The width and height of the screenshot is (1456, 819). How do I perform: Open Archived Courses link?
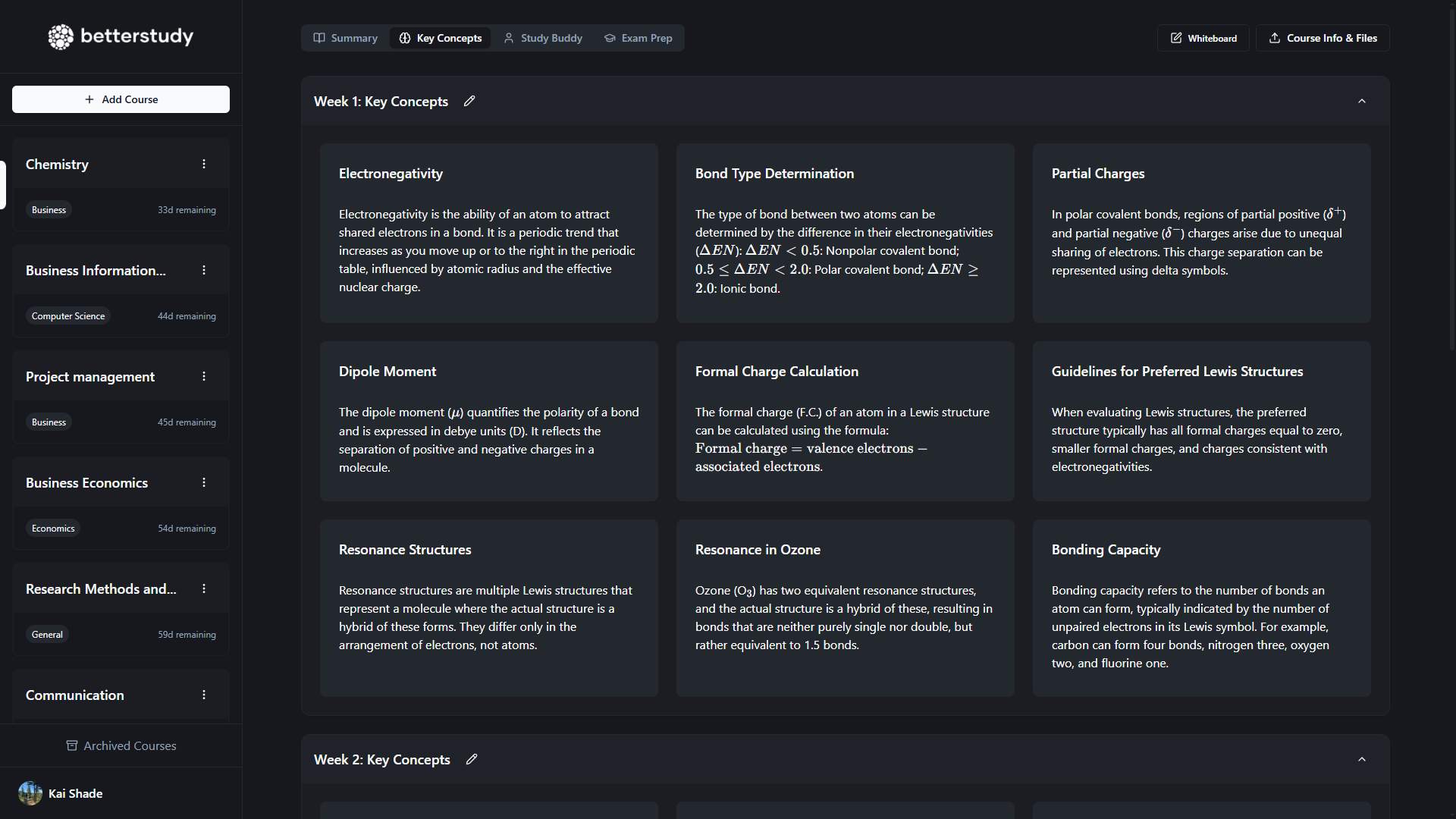[121, 745]
